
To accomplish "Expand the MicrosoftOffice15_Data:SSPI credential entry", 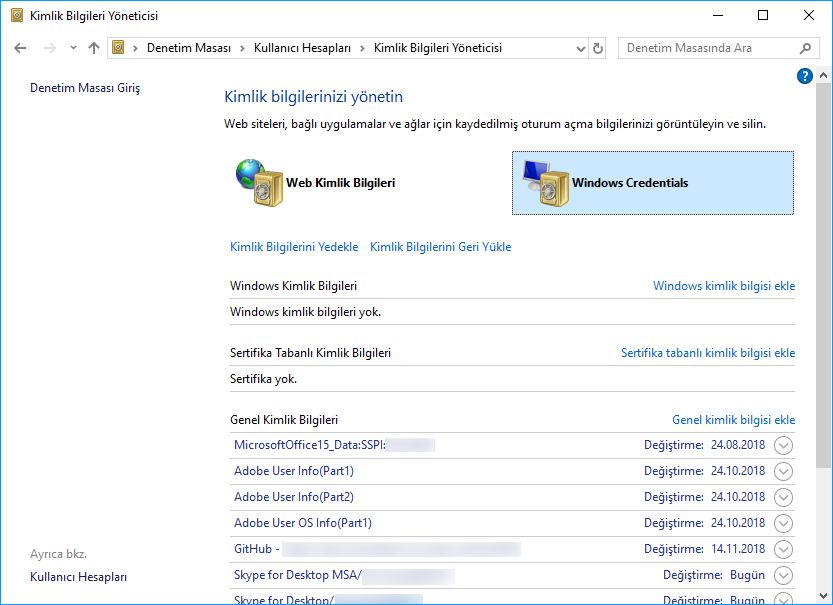I will click(x=783, y=445).
